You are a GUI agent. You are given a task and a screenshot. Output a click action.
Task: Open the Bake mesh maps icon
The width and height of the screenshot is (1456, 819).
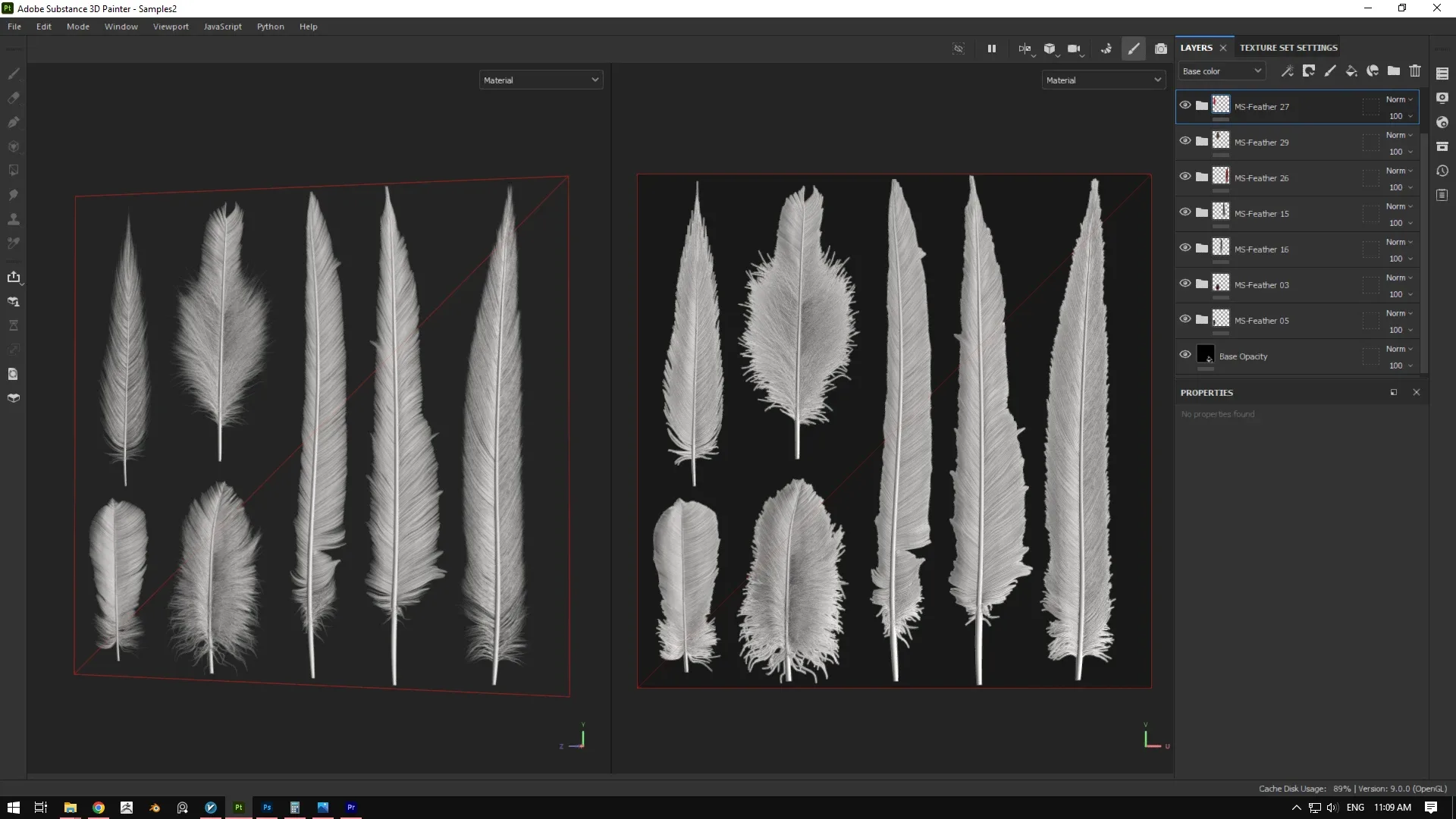tap(14, 301)
